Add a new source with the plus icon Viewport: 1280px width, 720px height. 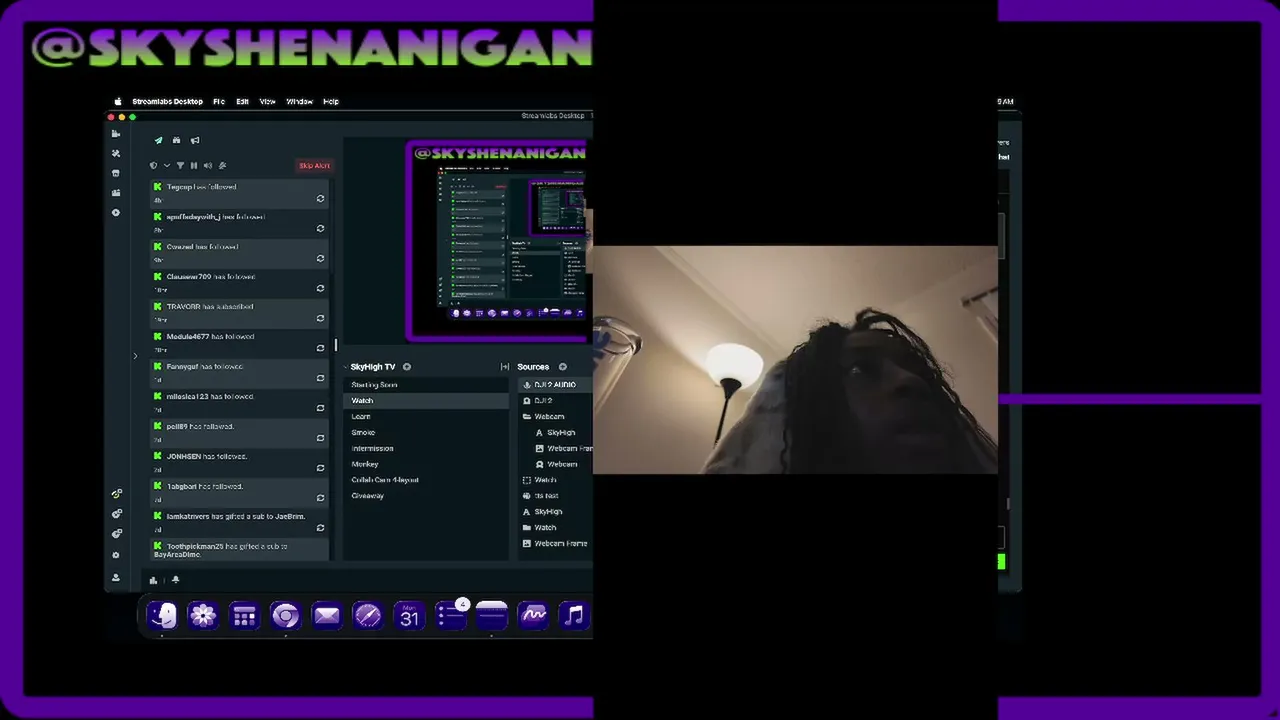(x=563, y=367)
